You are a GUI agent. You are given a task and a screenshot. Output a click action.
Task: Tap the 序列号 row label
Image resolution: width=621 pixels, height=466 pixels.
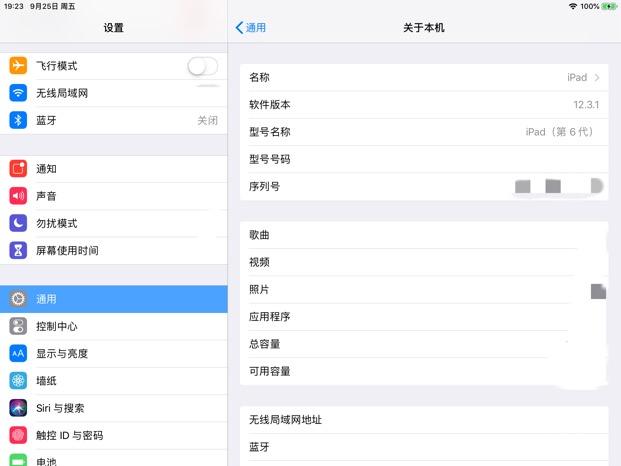265,186
